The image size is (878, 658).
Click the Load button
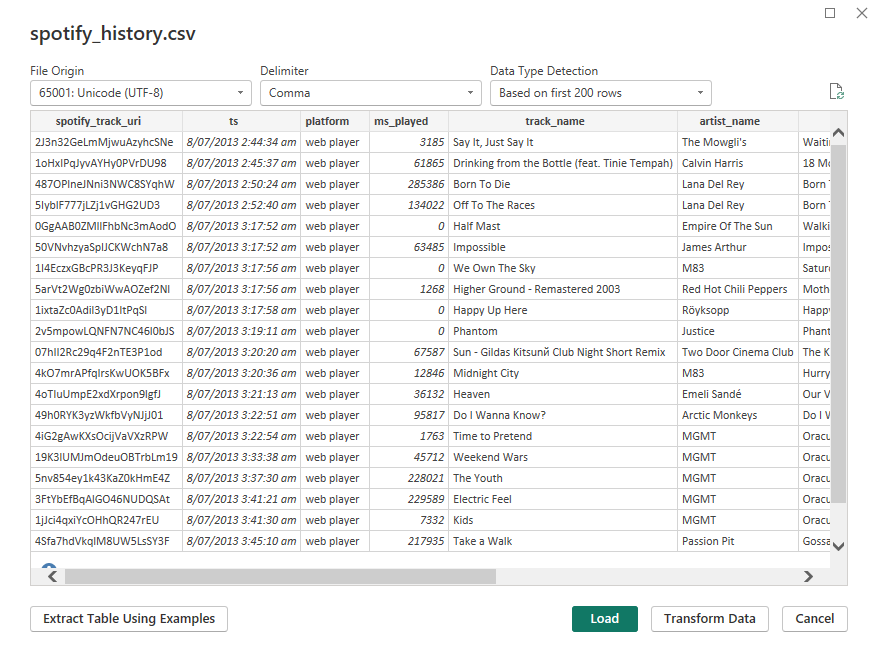tap(605, 619)
